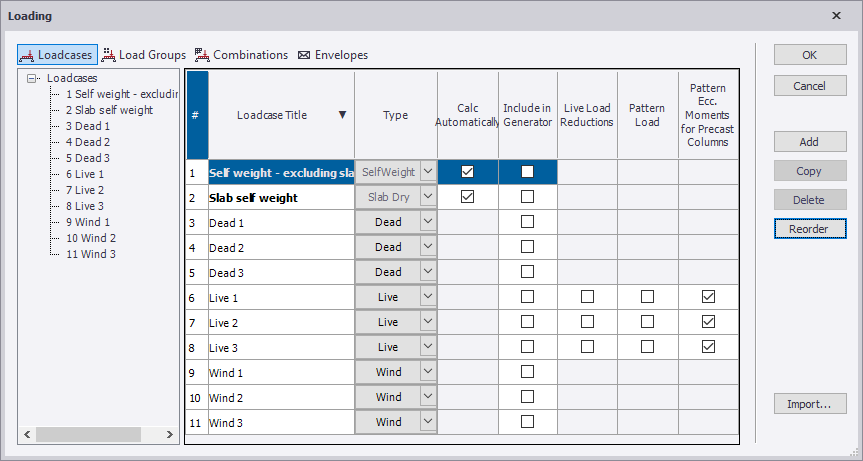Enable Pattern Load for Live 1
863x461 pixels.
(647, 297)
